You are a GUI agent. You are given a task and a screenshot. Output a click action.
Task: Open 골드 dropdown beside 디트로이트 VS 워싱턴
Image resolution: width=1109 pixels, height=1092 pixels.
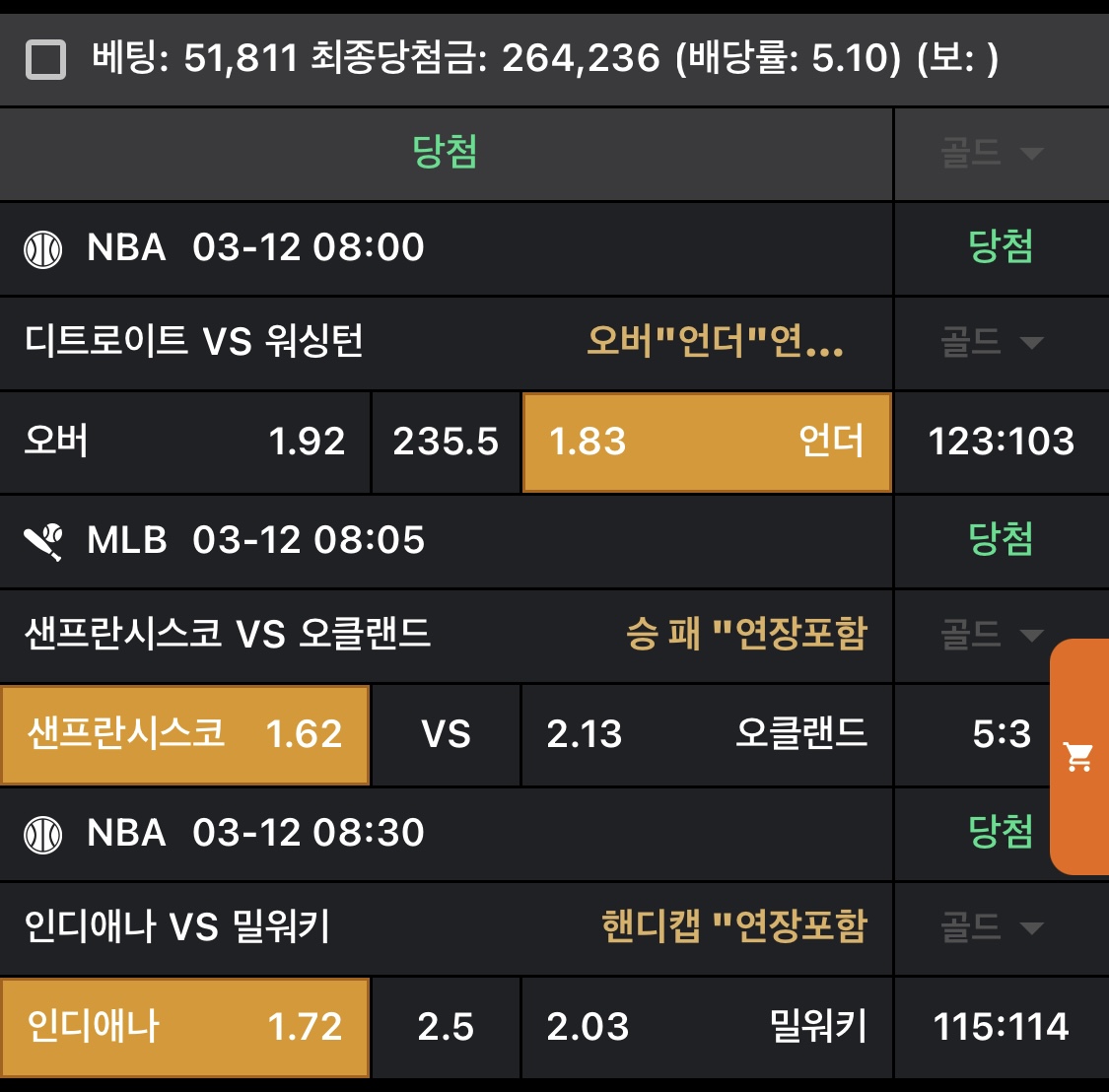coord(992,342)
